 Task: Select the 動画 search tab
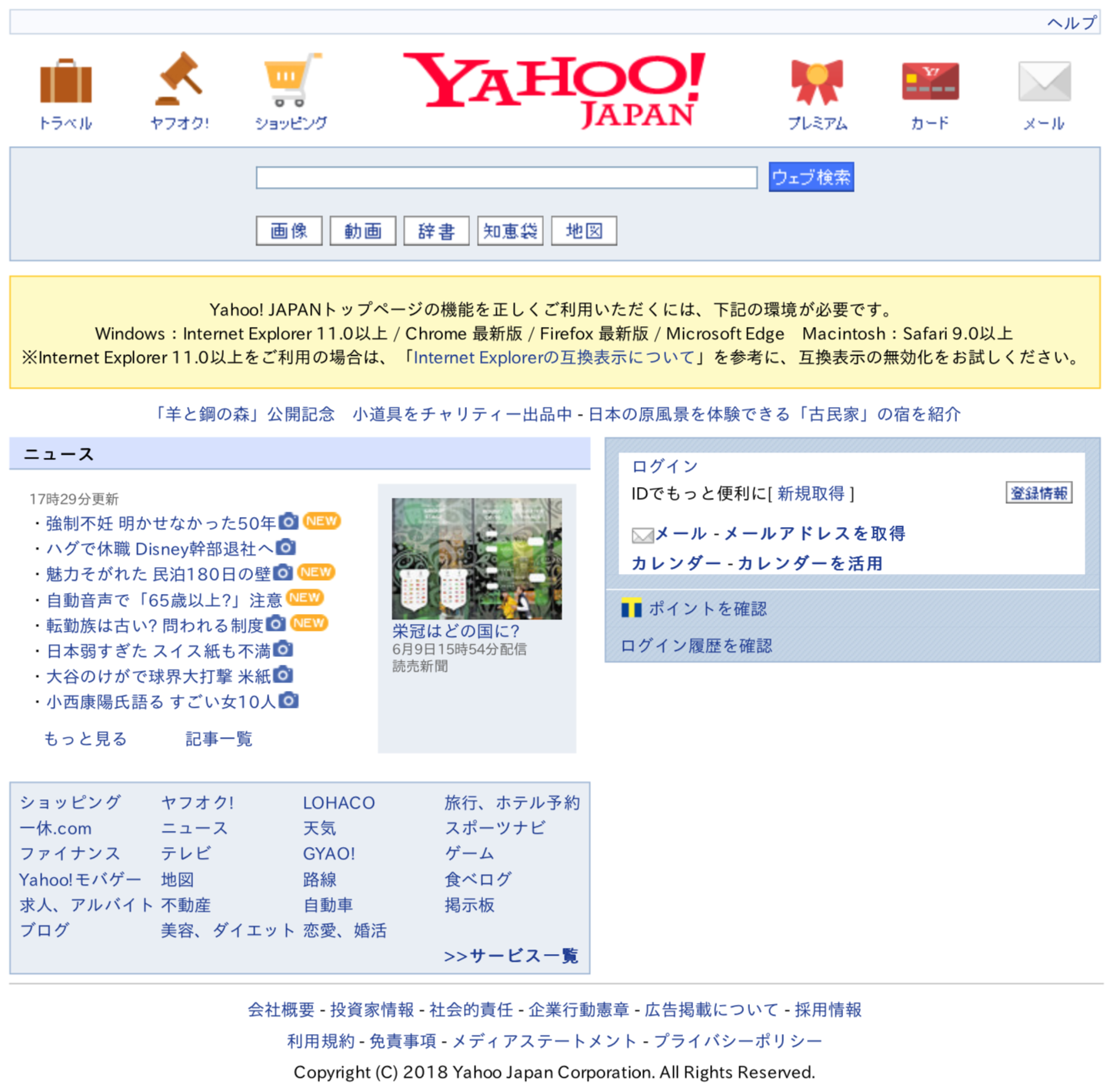point(363,231)
